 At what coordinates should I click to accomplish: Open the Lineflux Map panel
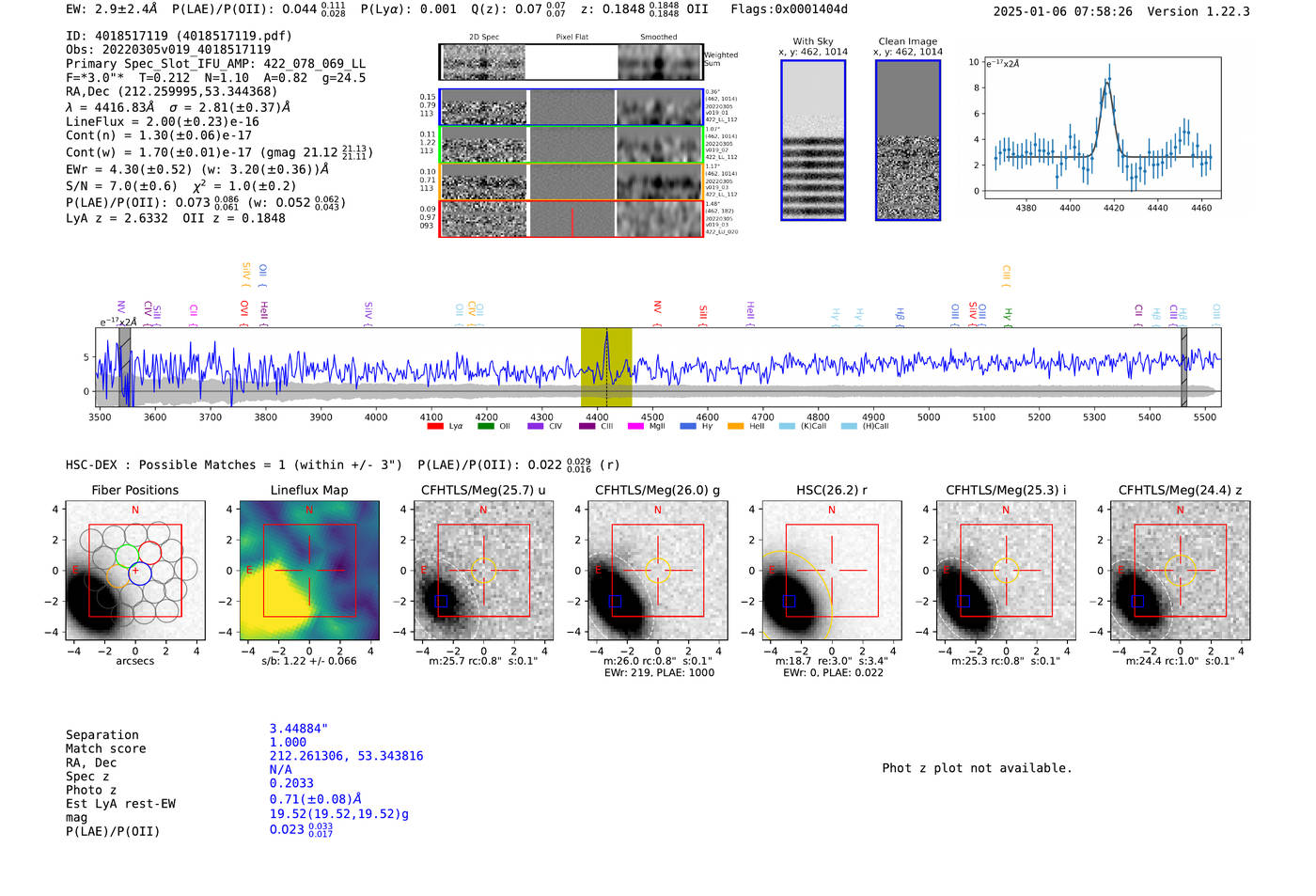[309, 570]
